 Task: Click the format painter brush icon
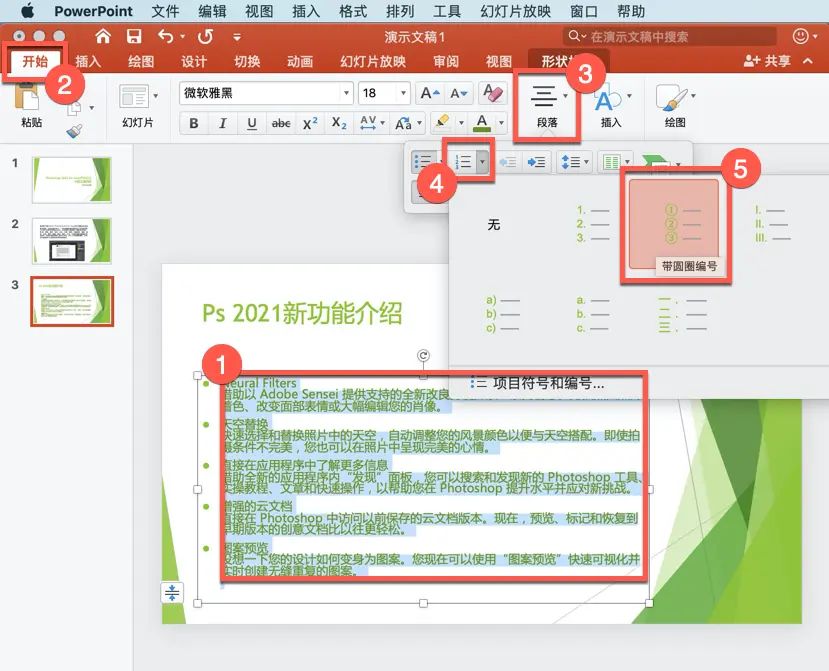(x=75, y=131)
